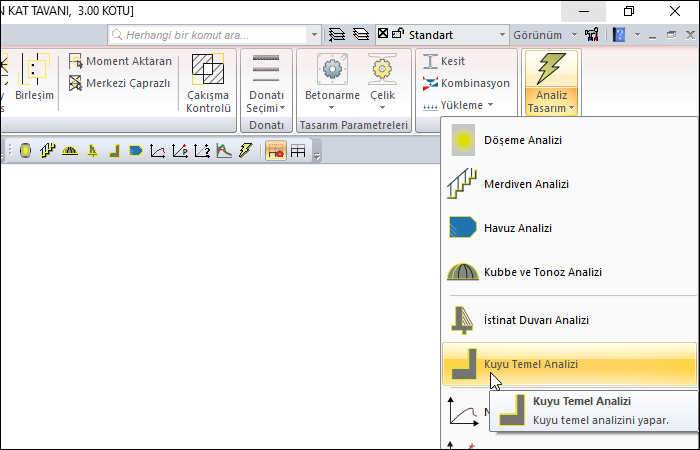Click the Çelik design parameters icon

[x=381, y=72]
